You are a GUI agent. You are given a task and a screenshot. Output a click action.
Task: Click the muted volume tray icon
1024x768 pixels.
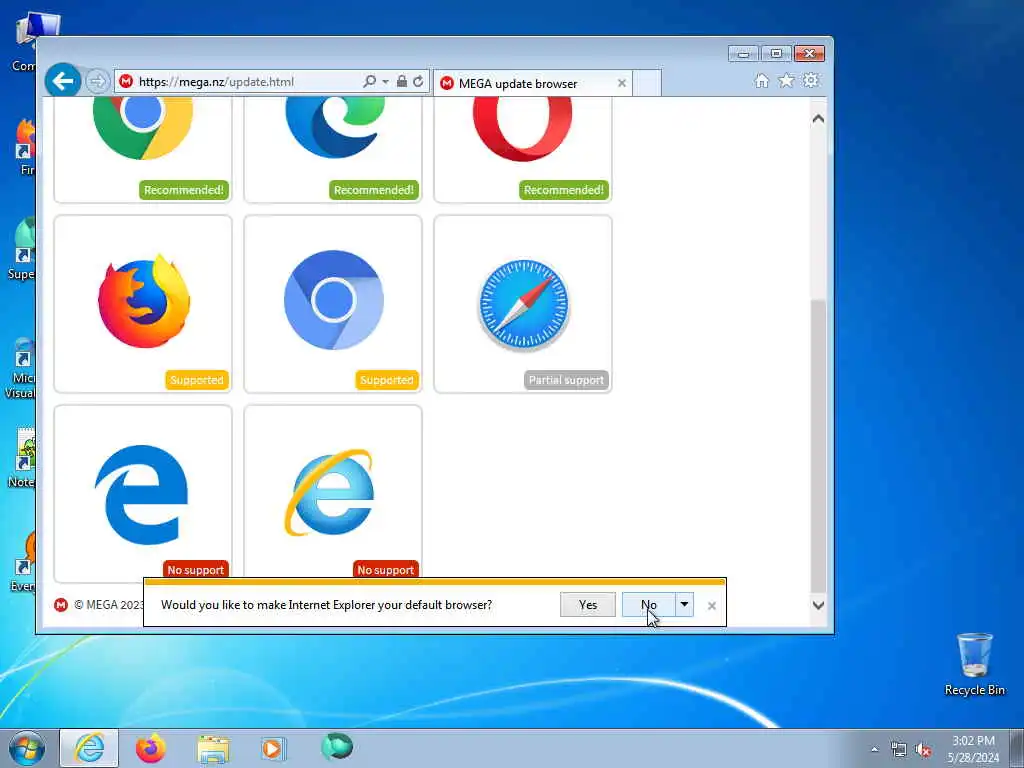click(x=923, y=750)
